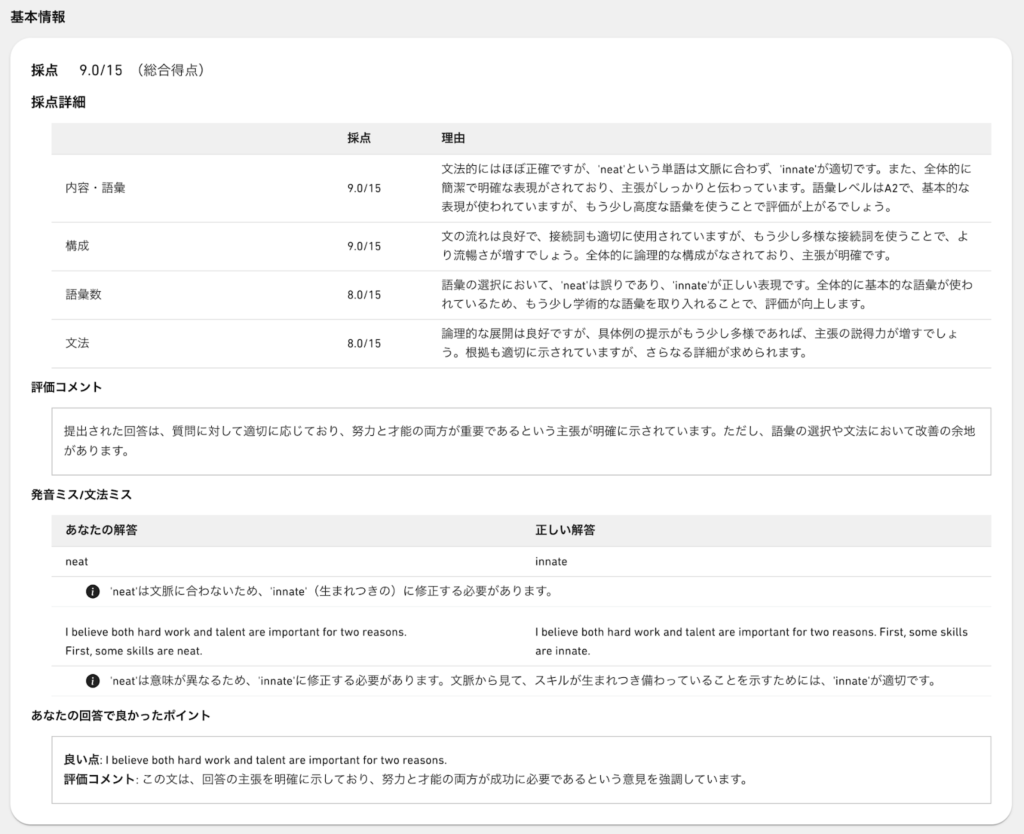The height and width of the screenshot is (834, 1024).
Task: Click the '理由' column header
Action: point(453,138)
